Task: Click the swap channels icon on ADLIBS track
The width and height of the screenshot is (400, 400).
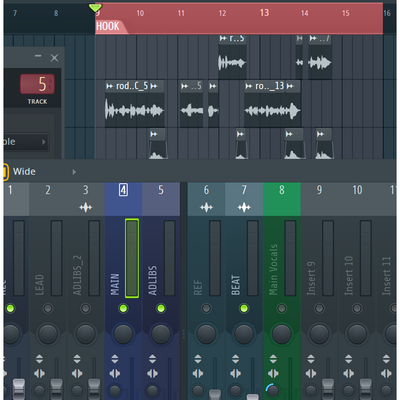Action: (152, 373)
